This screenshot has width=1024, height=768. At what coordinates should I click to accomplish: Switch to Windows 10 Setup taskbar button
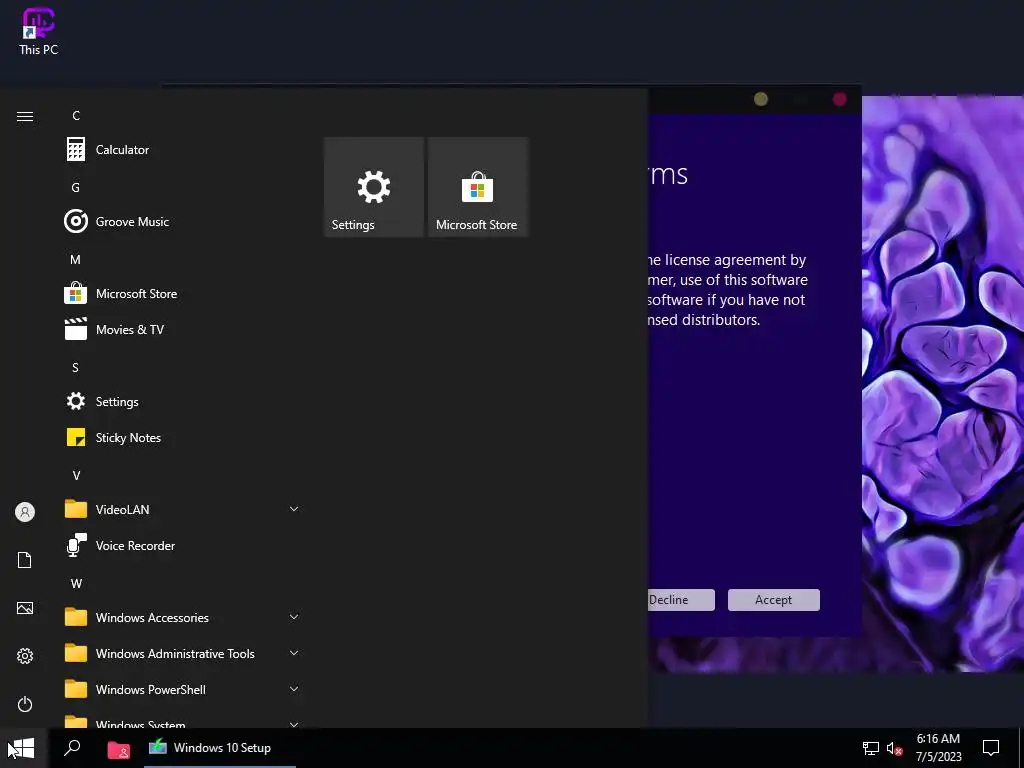(x=219, y=748)
